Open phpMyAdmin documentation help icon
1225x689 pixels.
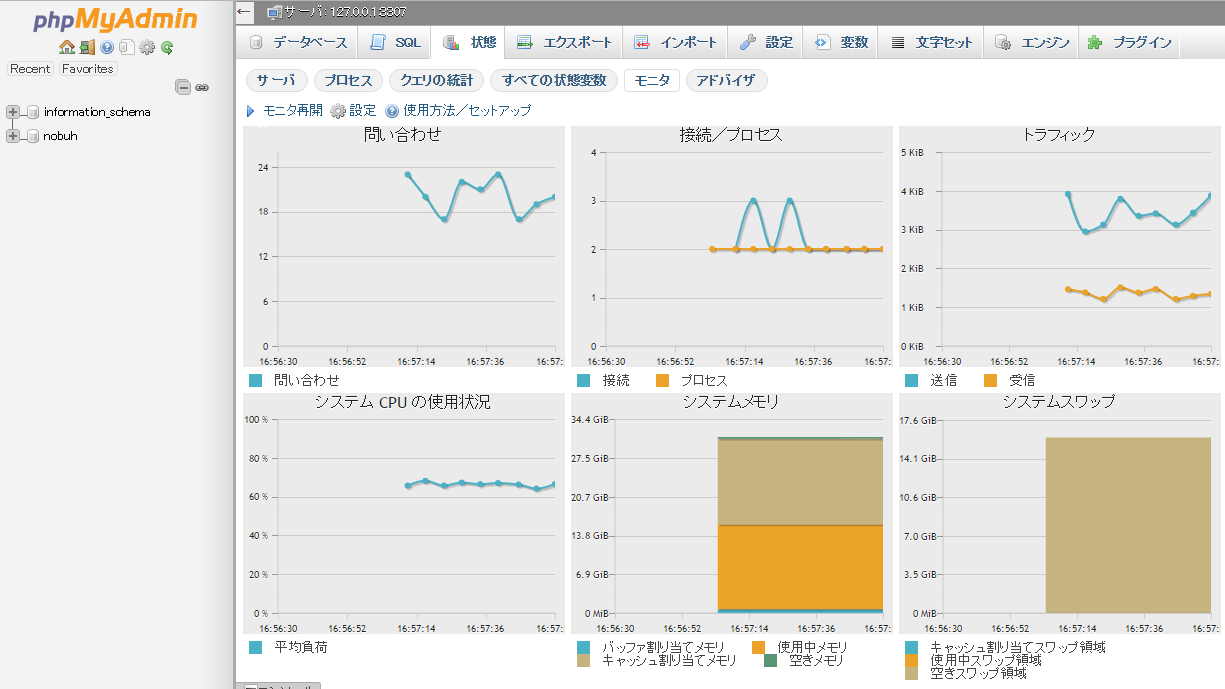tap(107, 47)
